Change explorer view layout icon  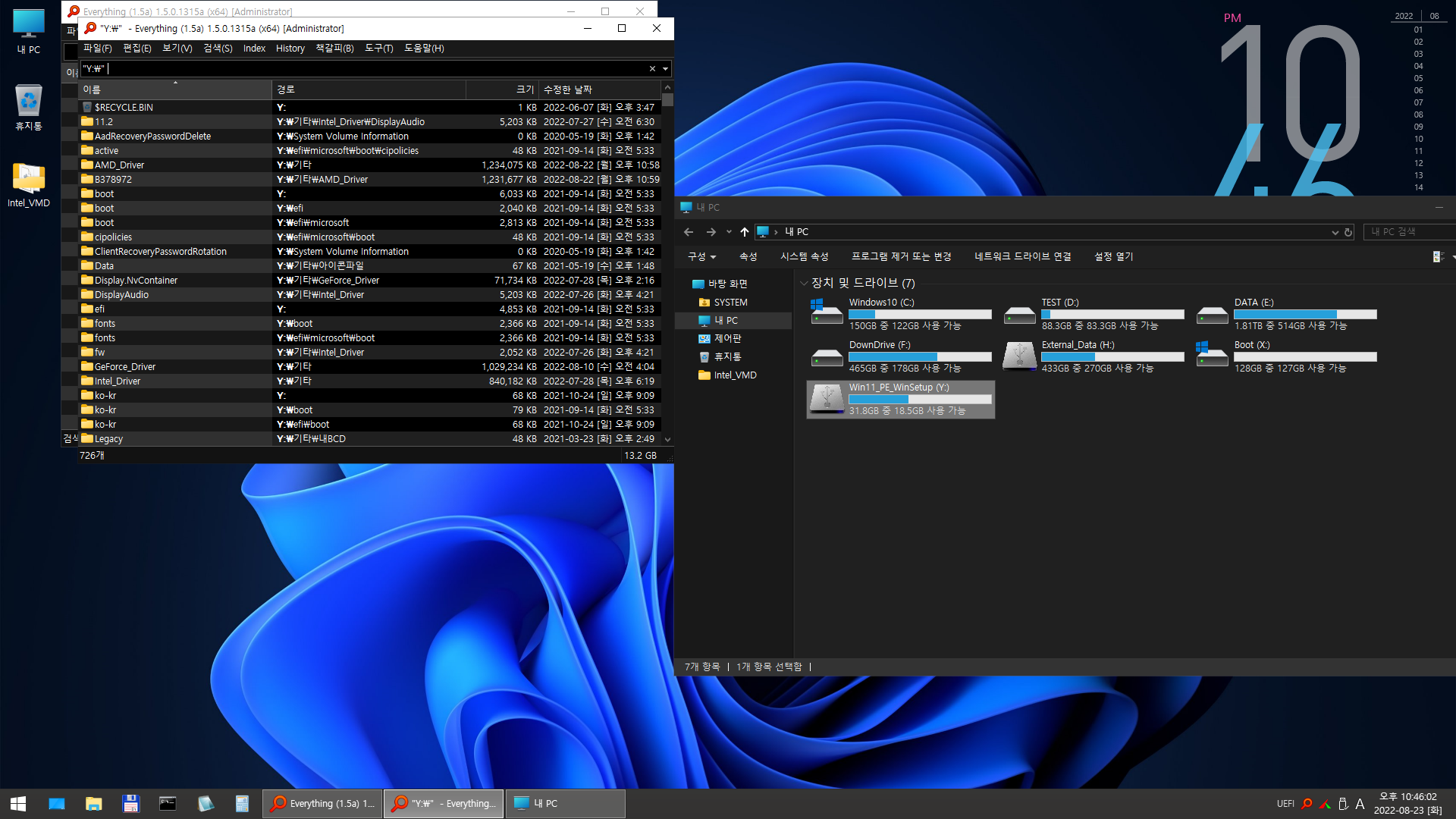click(1438, 257)
